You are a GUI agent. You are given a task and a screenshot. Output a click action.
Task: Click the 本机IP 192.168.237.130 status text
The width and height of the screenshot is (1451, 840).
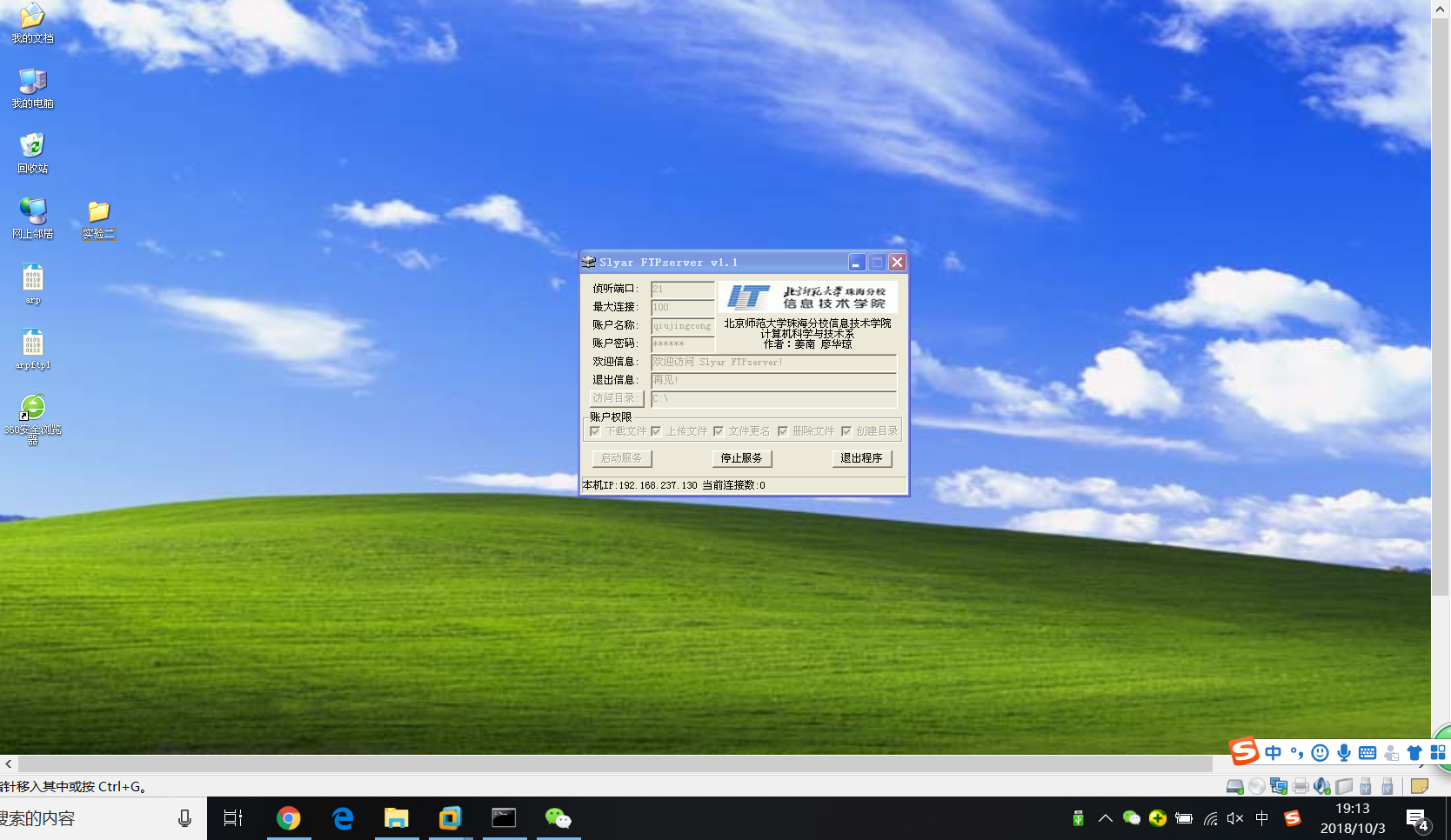coord(640,485)
